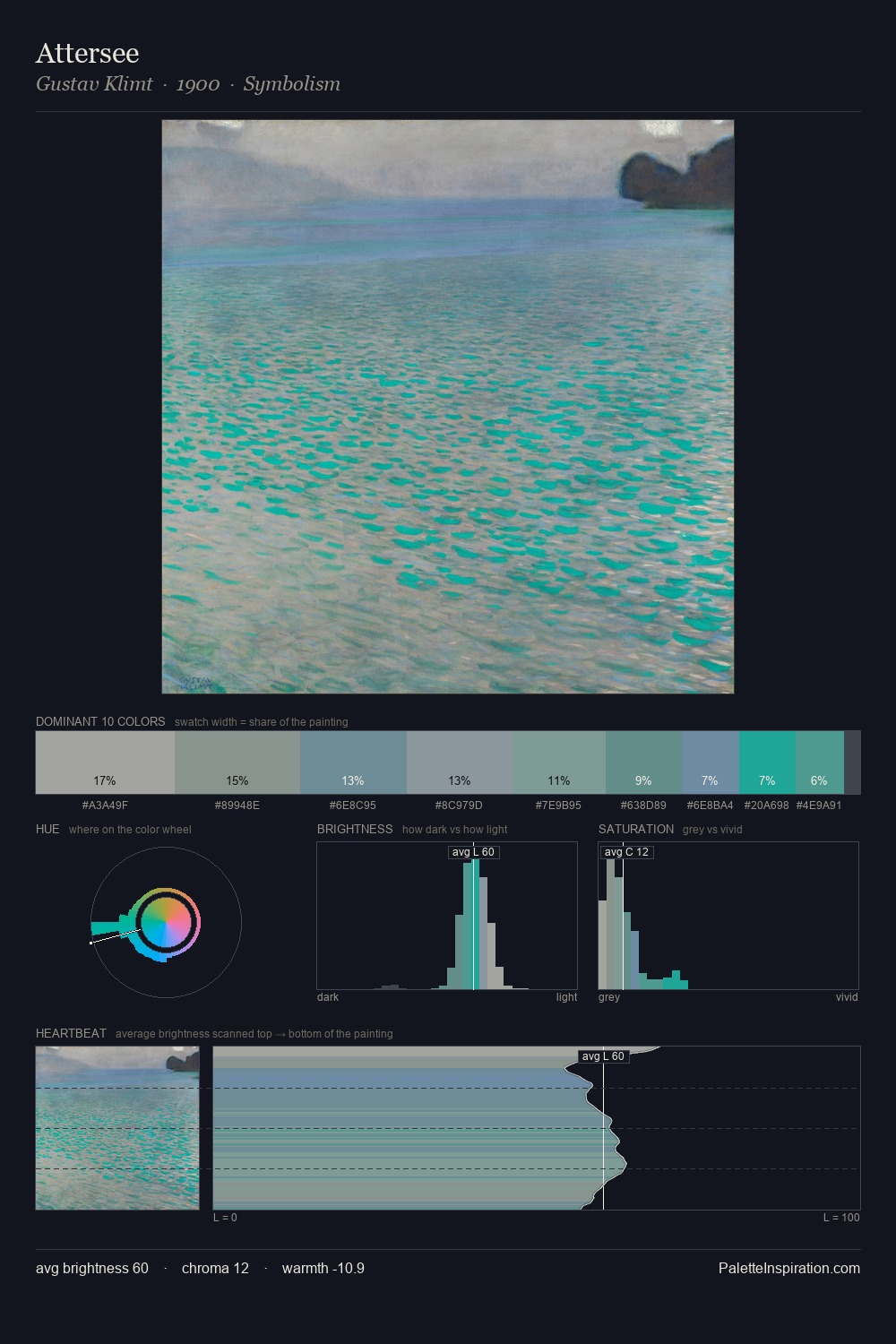
Task: Click the Attersee painting title
Action: click(x=87, y=54)
